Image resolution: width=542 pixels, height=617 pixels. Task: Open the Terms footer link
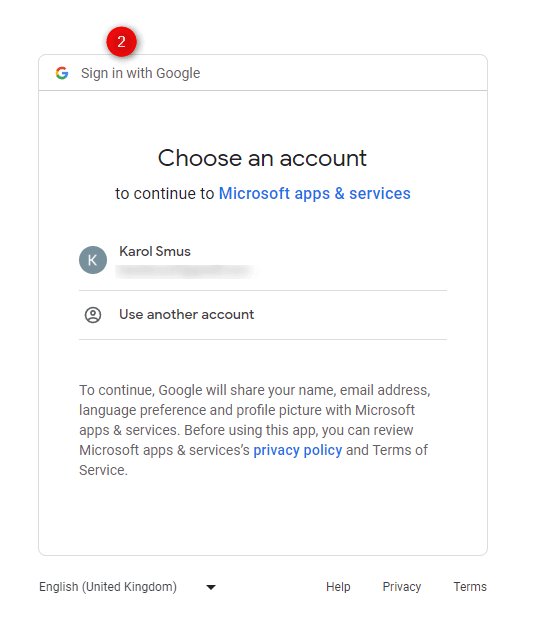(470, 587)
